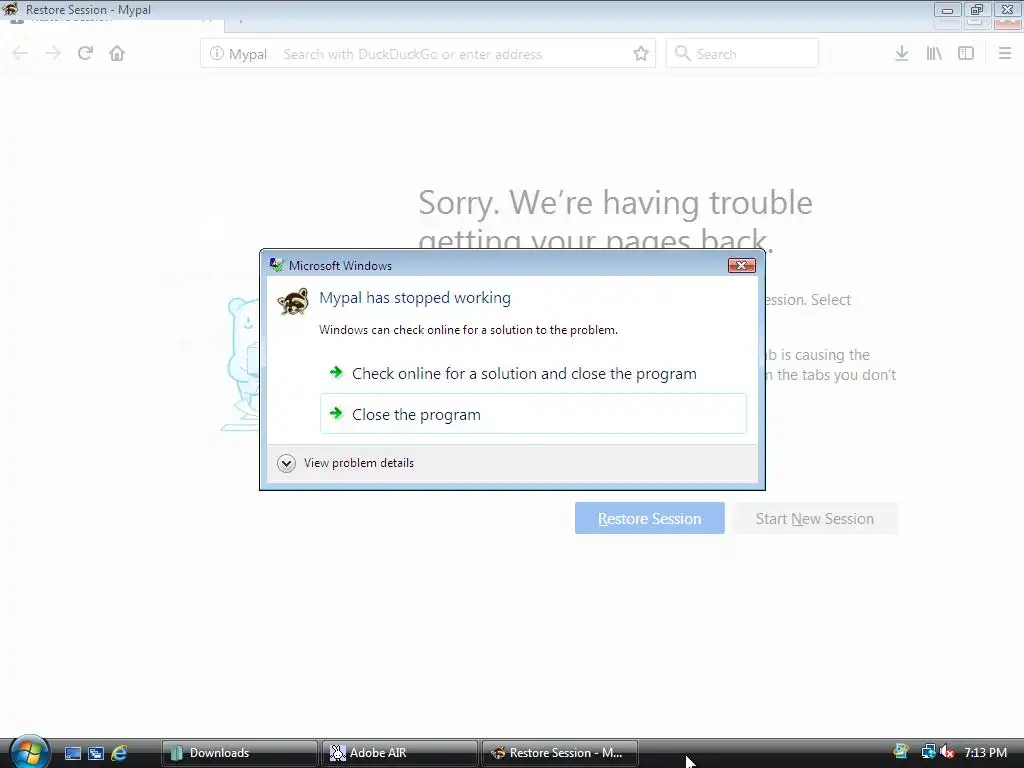
Task: Open the Windows Start orb
Action: pos(29,752)
